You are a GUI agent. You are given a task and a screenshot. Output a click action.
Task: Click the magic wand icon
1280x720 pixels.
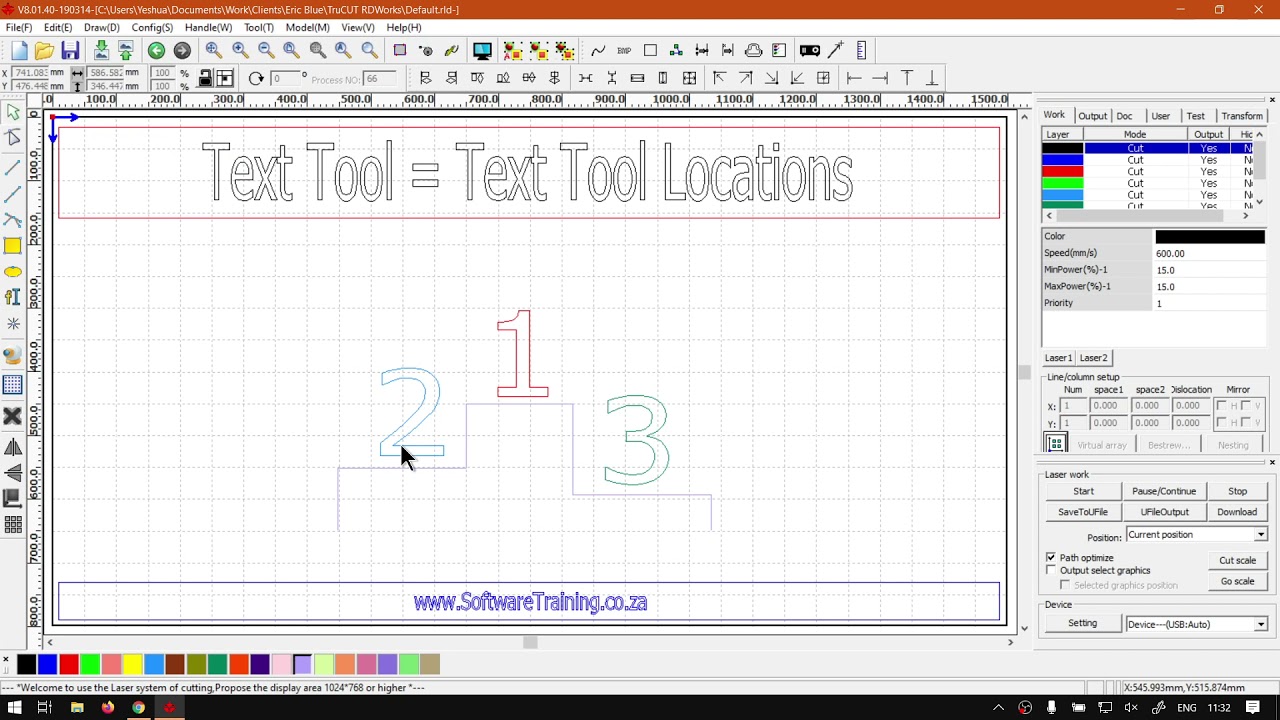[x=836, y=51]
